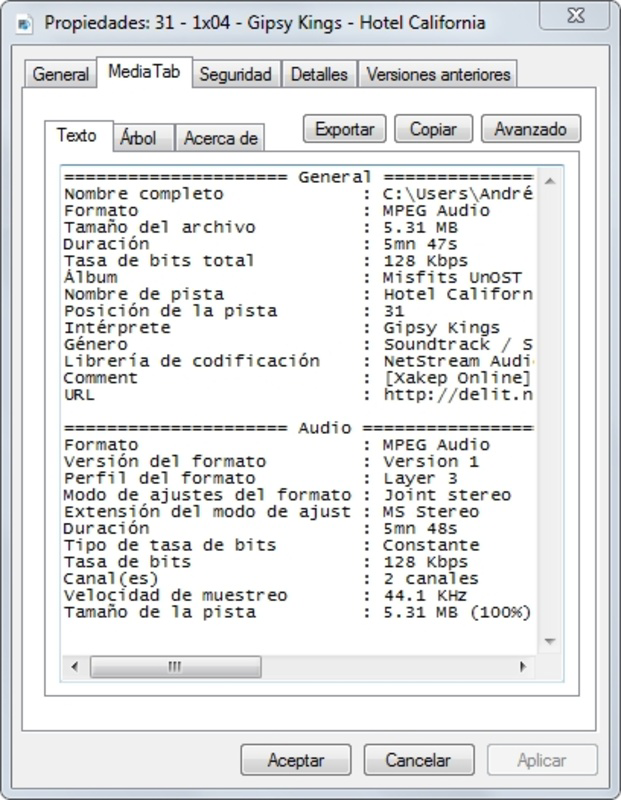Open the Seguridad tab
This screenshot has height=800, width=621.
(235, 74)
